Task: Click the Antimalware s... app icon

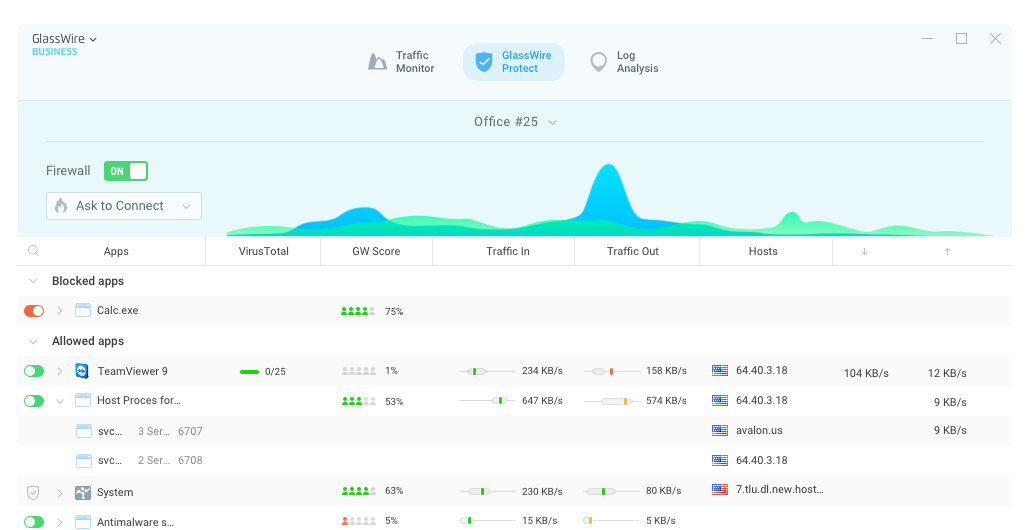Action: [x=82, y=522]
